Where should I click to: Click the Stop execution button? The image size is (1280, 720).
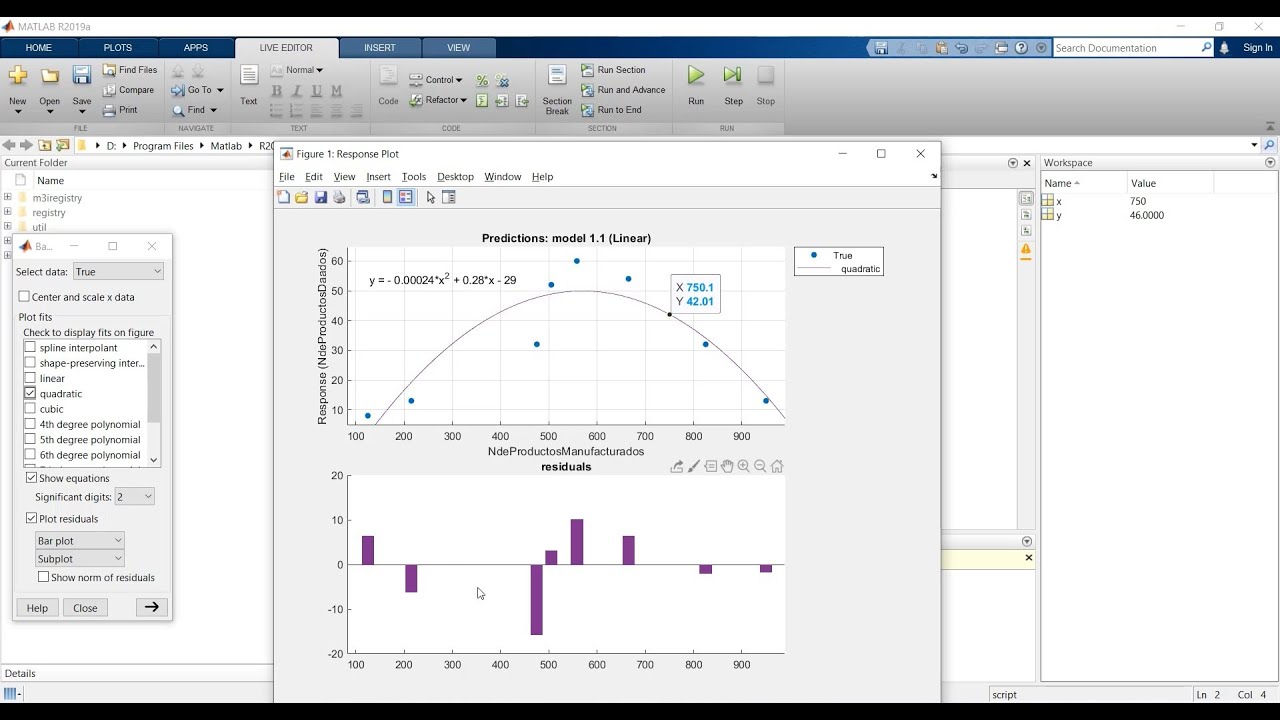coord(765,85)
